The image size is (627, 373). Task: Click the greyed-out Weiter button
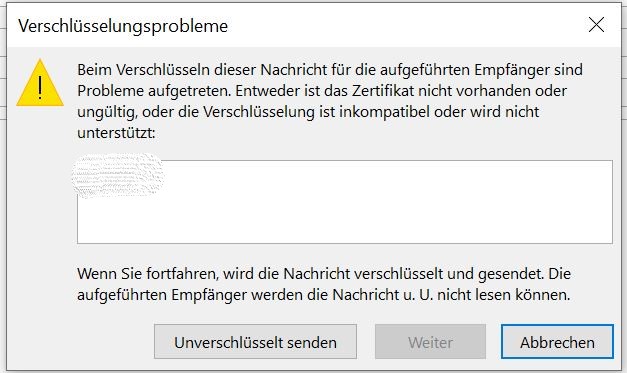pos(430,342)
